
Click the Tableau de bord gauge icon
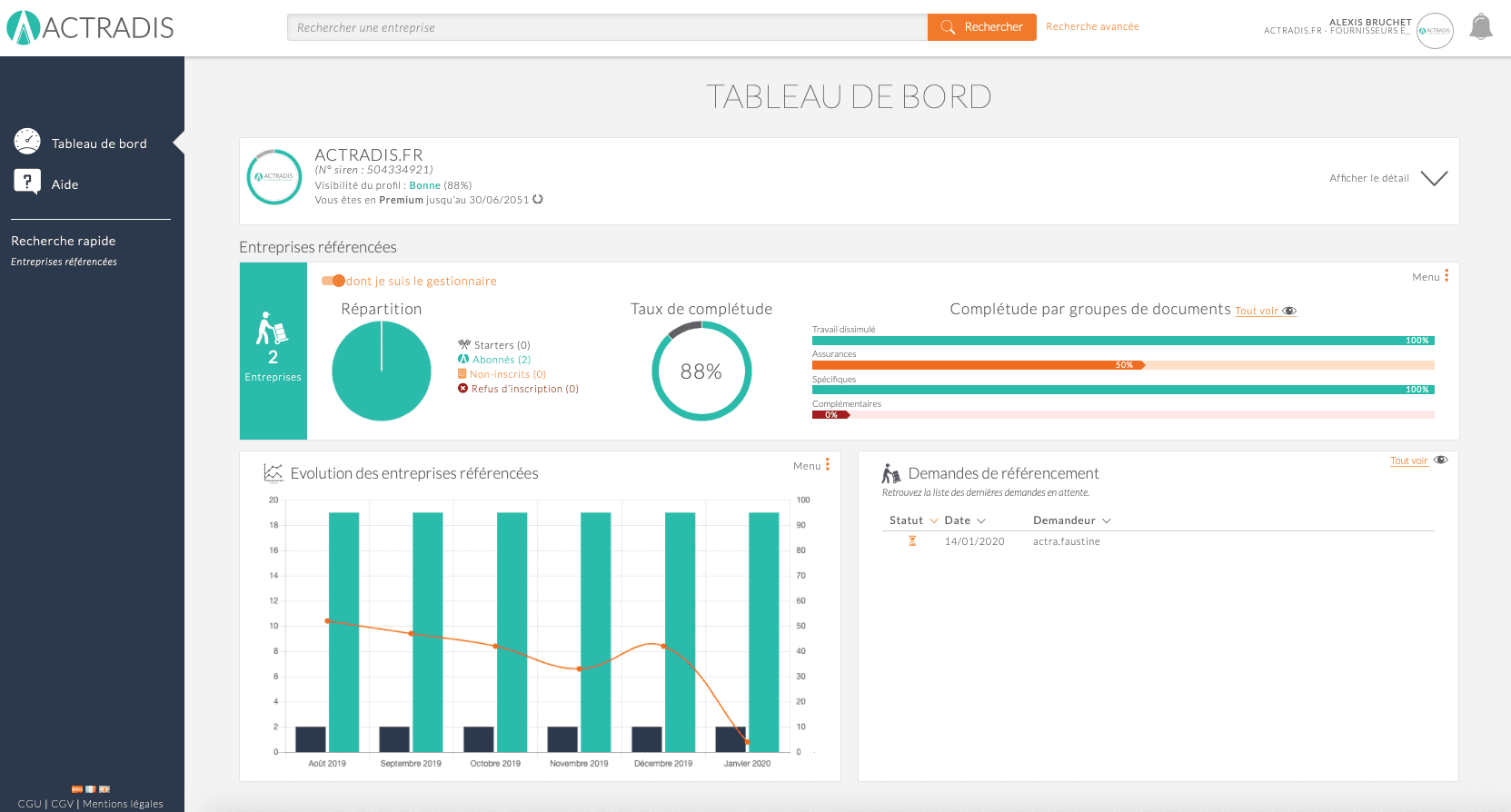[x=27, y=141]
